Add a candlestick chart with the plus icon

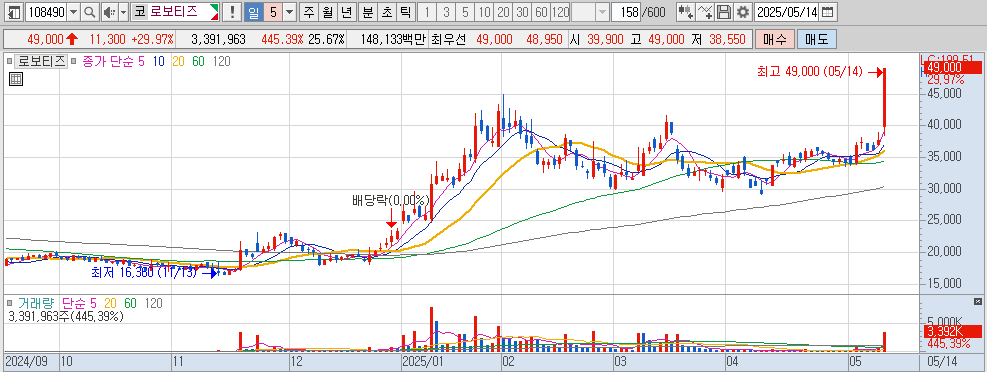tap(685, 11)
